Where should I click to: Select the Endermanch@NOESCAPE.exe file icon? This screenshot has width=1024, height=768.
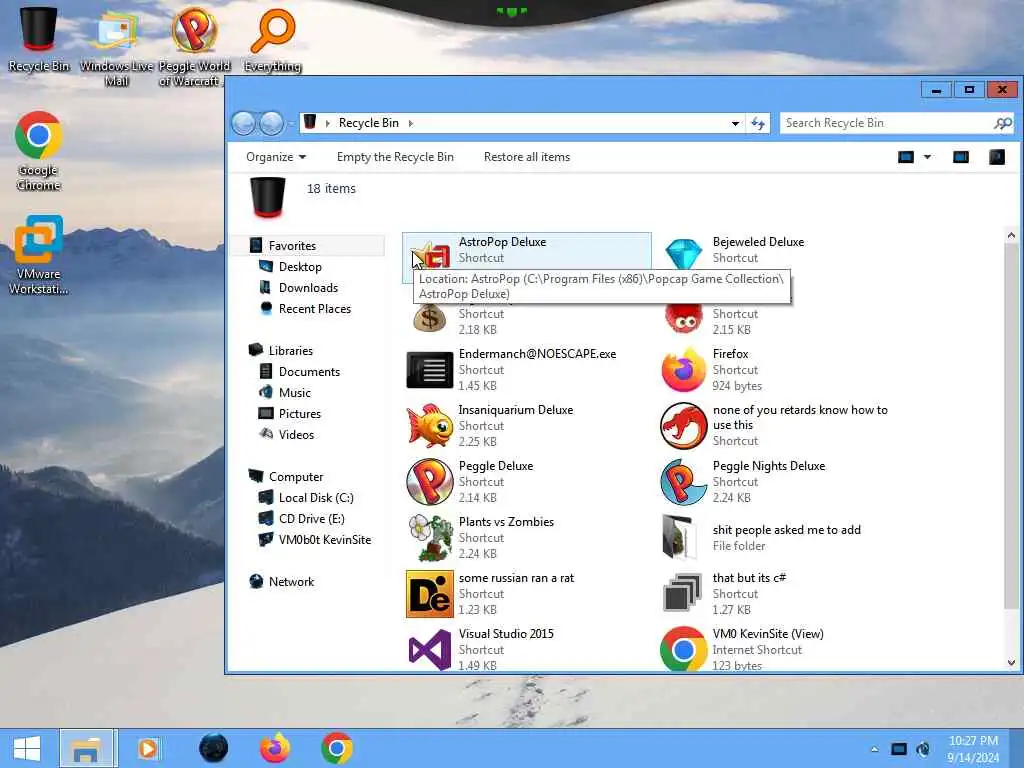[x=429, y=370]
